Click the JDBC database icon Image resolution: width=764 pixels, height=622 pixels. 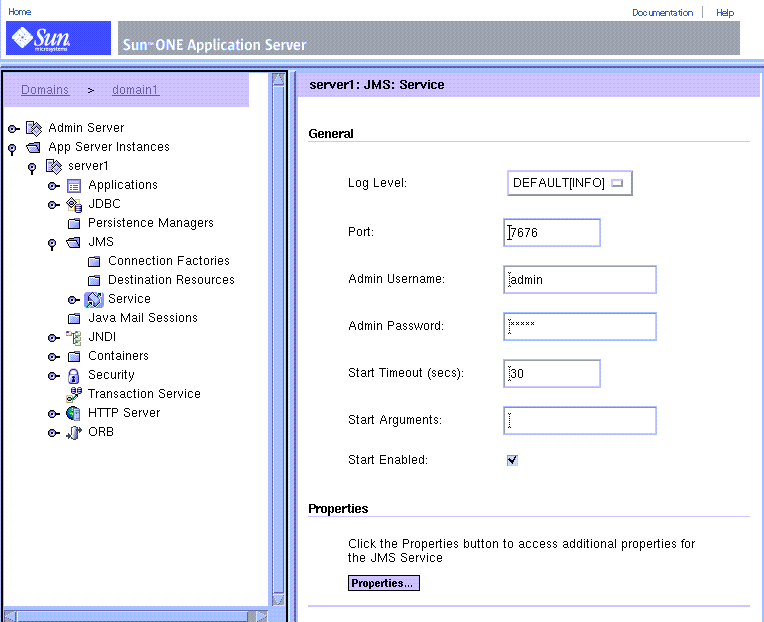point(74,205)
